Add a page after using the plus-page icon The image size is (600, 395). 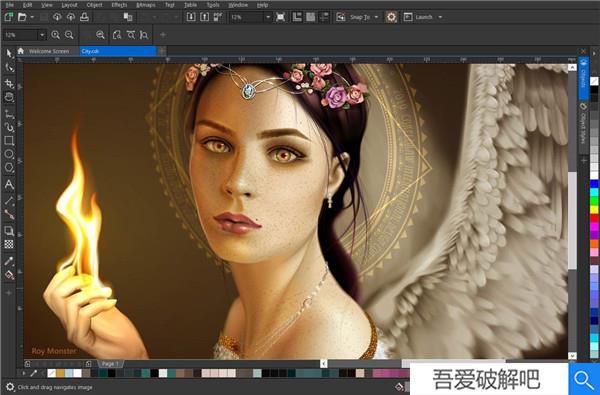tap(88, 364)
